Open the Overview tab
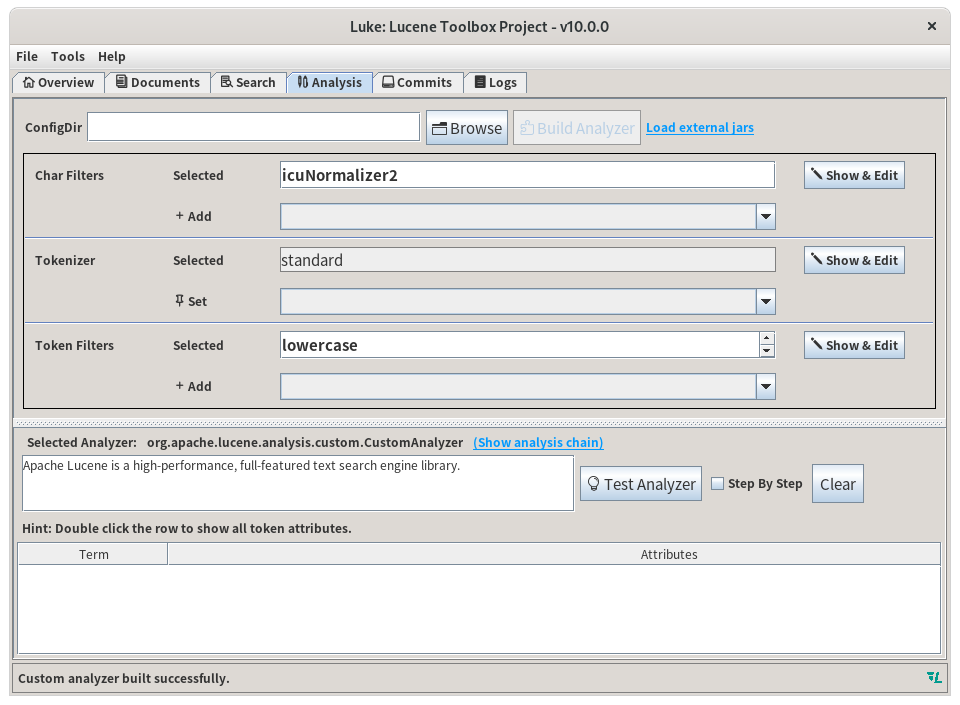The height and width of the screenshot is (705, 960). tap(59, 83)
